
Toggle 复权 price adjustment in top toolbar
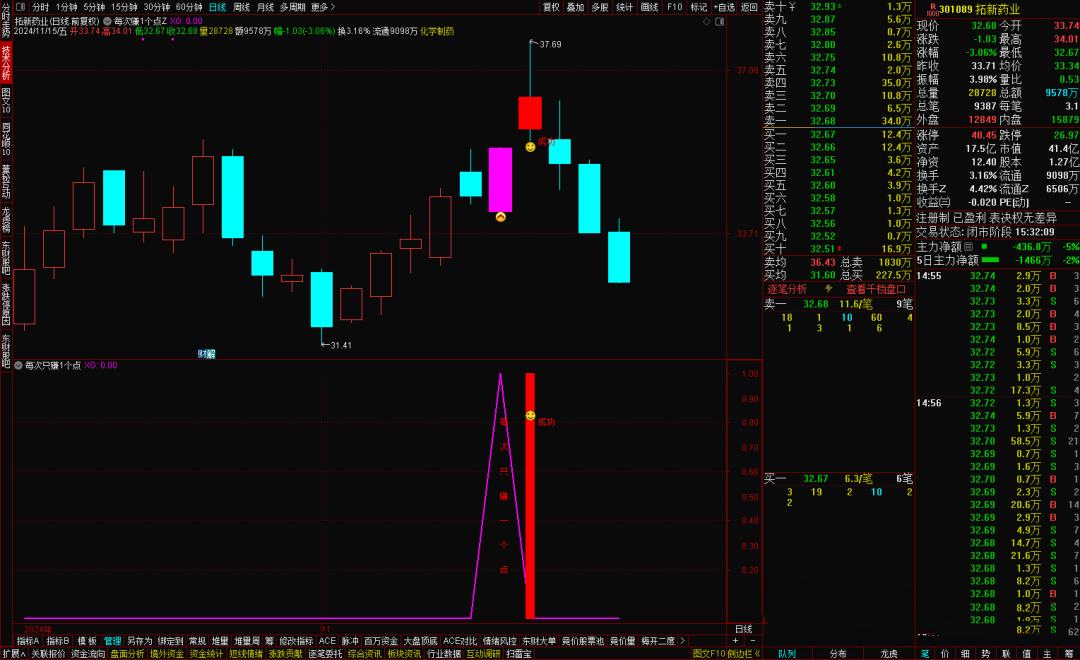[550, 6]
